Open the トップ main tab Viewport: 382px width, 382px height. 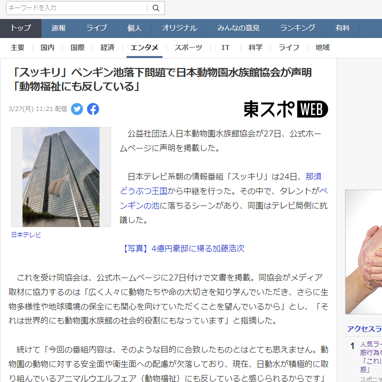coord(21,28)
